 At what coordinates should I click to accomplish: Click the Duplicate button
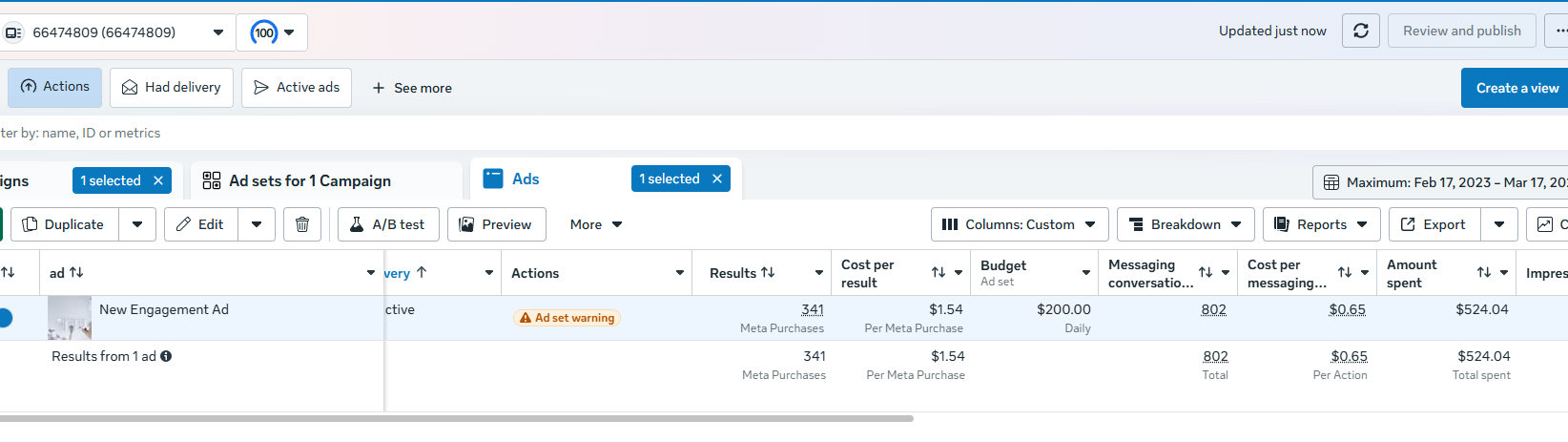[x=65, y=224]
